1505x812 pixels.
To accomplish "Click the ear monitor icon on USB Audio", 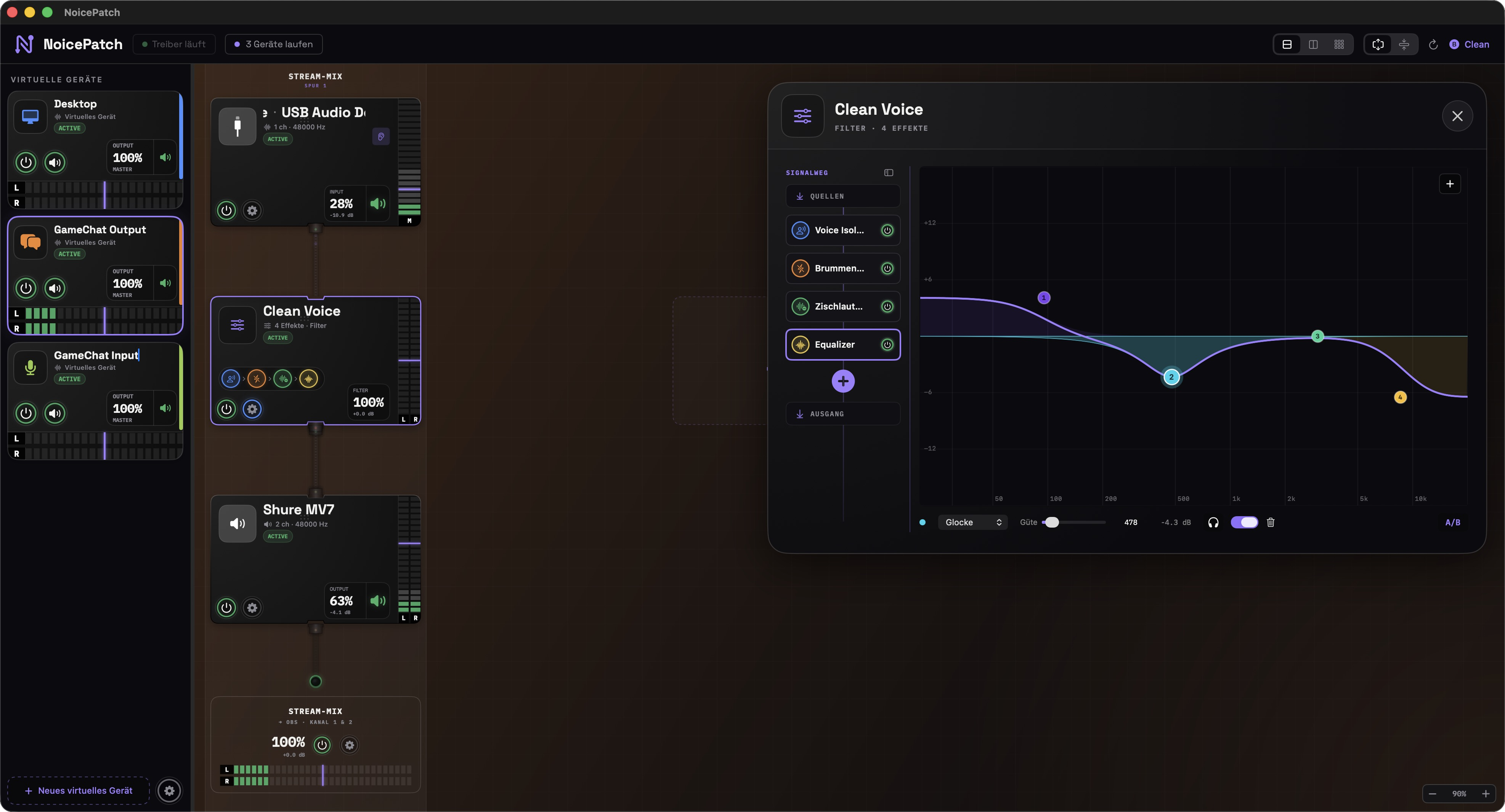I will 381,137.
